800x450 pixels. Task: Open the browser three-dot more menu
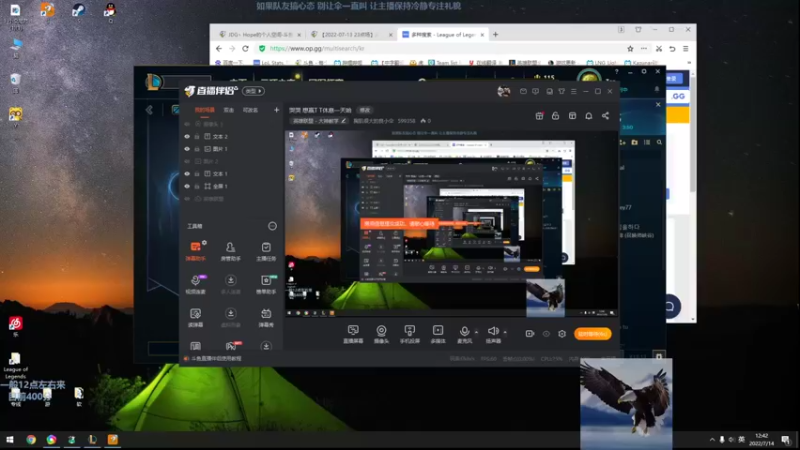click(x=644, y=48)
